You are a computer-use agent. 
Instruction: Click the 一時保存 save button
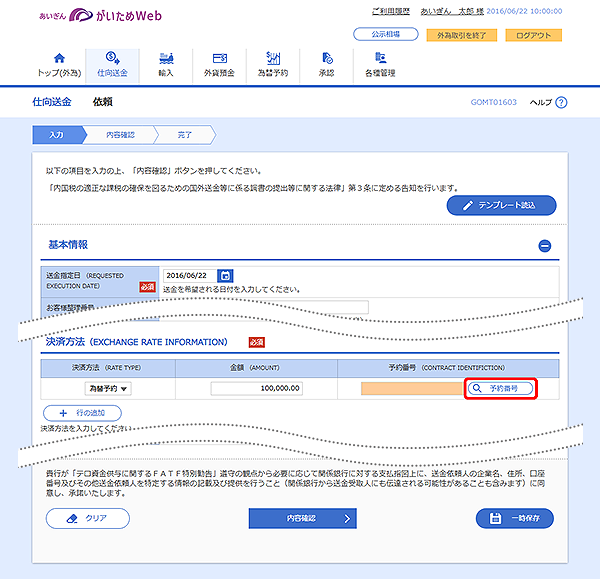click(514, 519)
